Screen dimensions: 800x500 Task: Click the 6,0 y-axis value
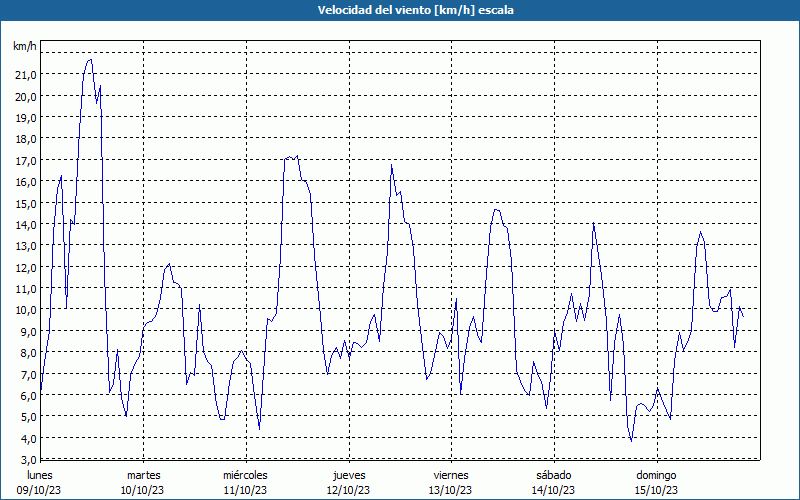(x=28, y=396)
